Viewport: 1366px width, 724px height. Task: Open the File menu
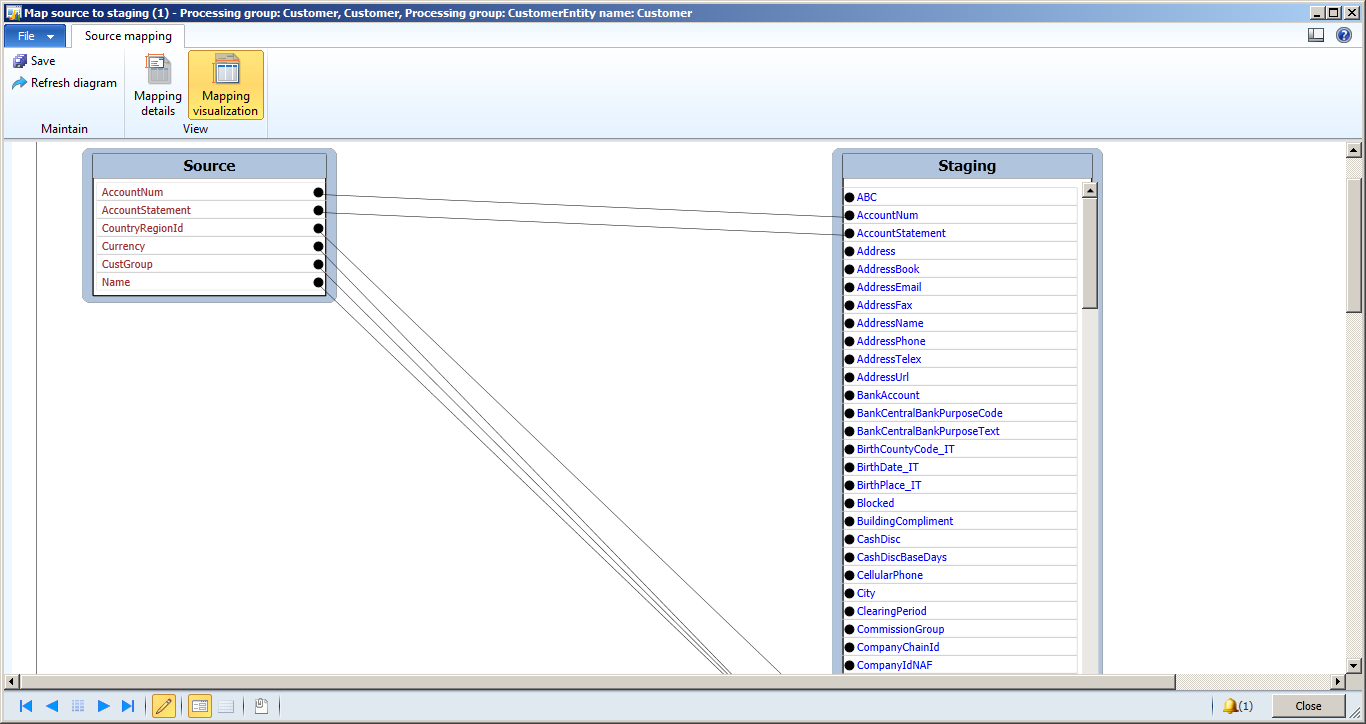(x=28, y=34)
